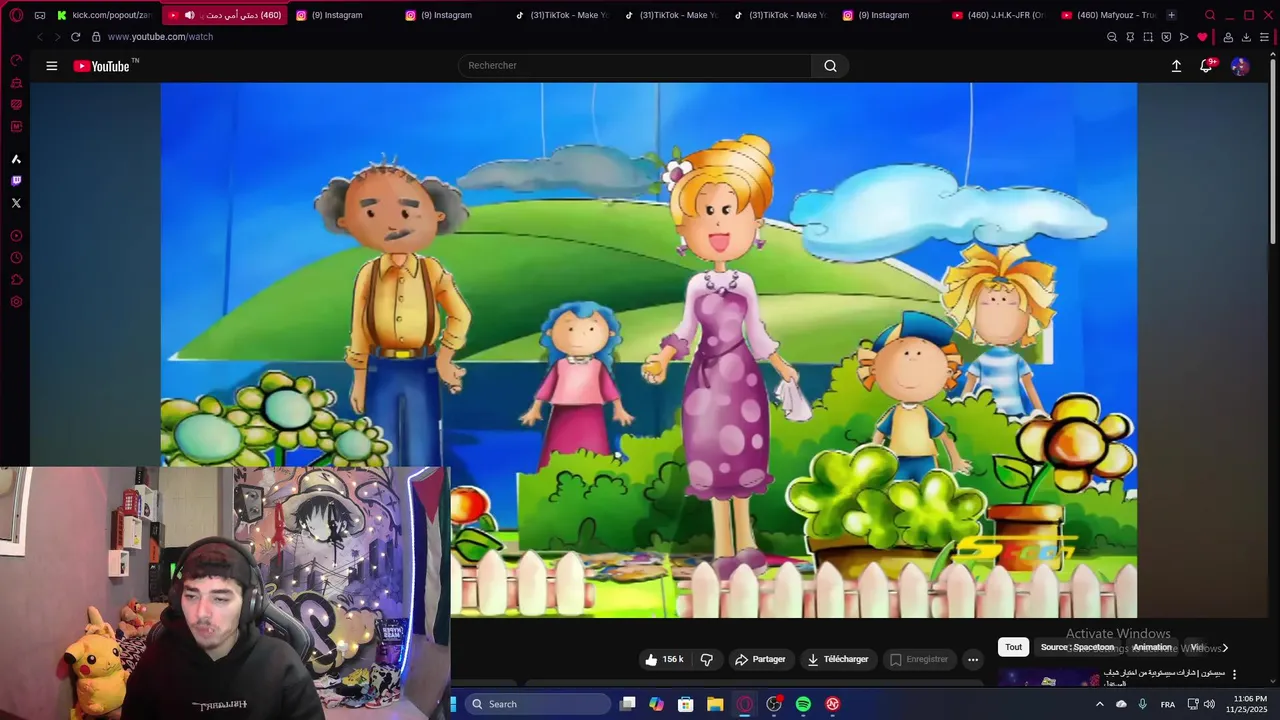Open the volume icon in system tray
This screenshot has height=720, width=1280.
tap(1209, 704)
